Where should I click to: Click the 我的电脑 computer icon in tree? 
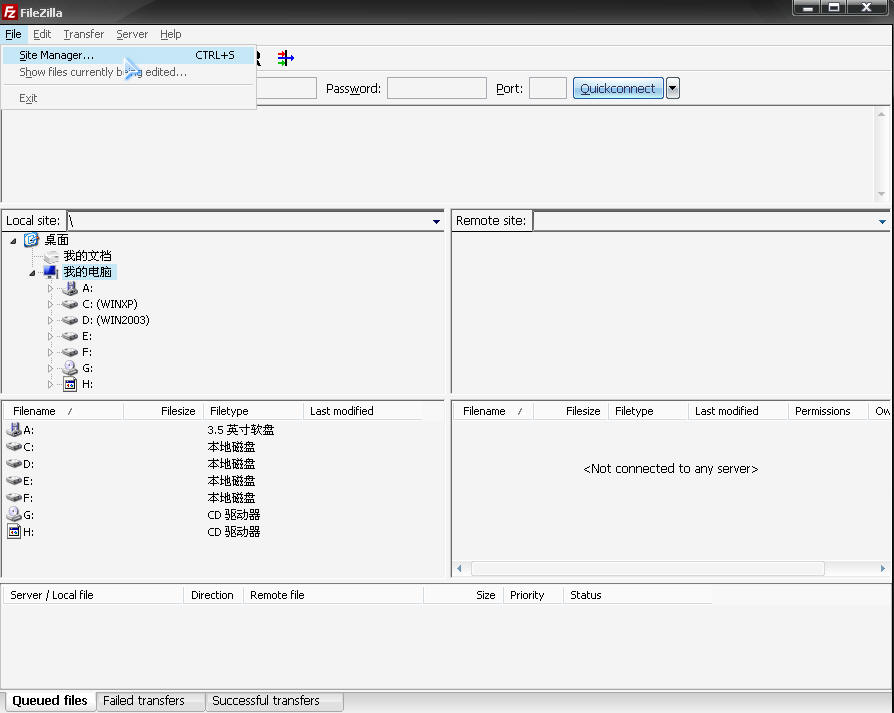tap(51, 272)
